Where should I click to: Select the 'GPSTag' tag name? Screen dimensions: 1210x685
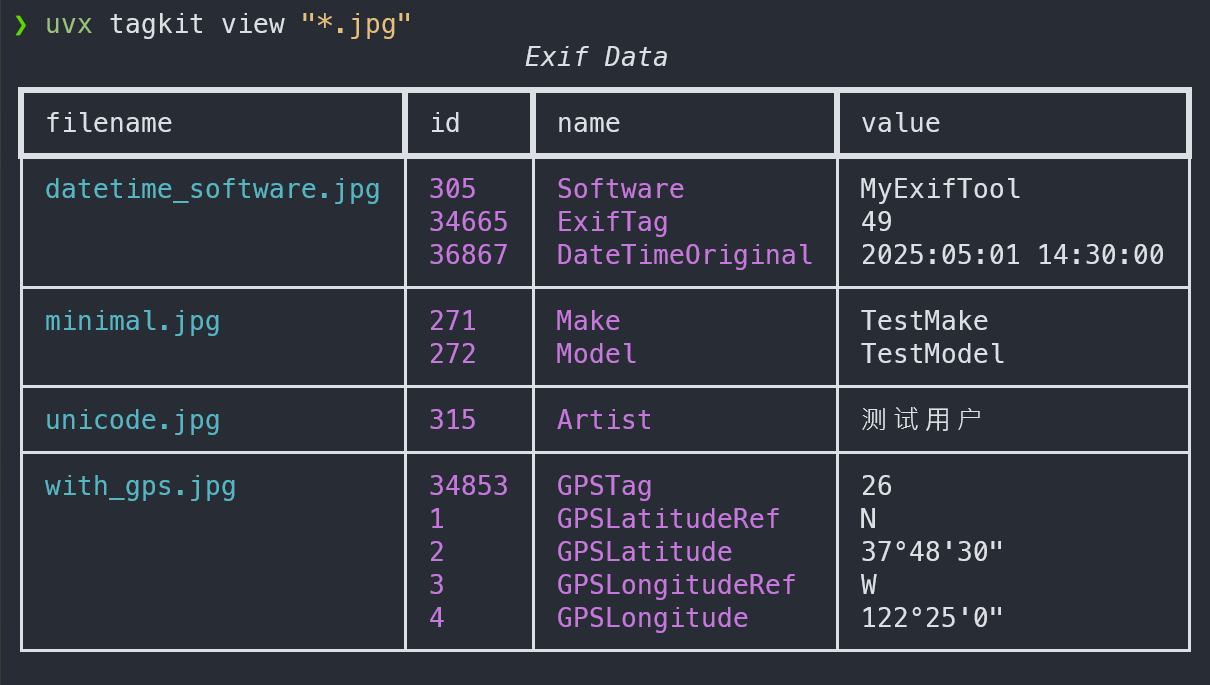tap(604, 486)
